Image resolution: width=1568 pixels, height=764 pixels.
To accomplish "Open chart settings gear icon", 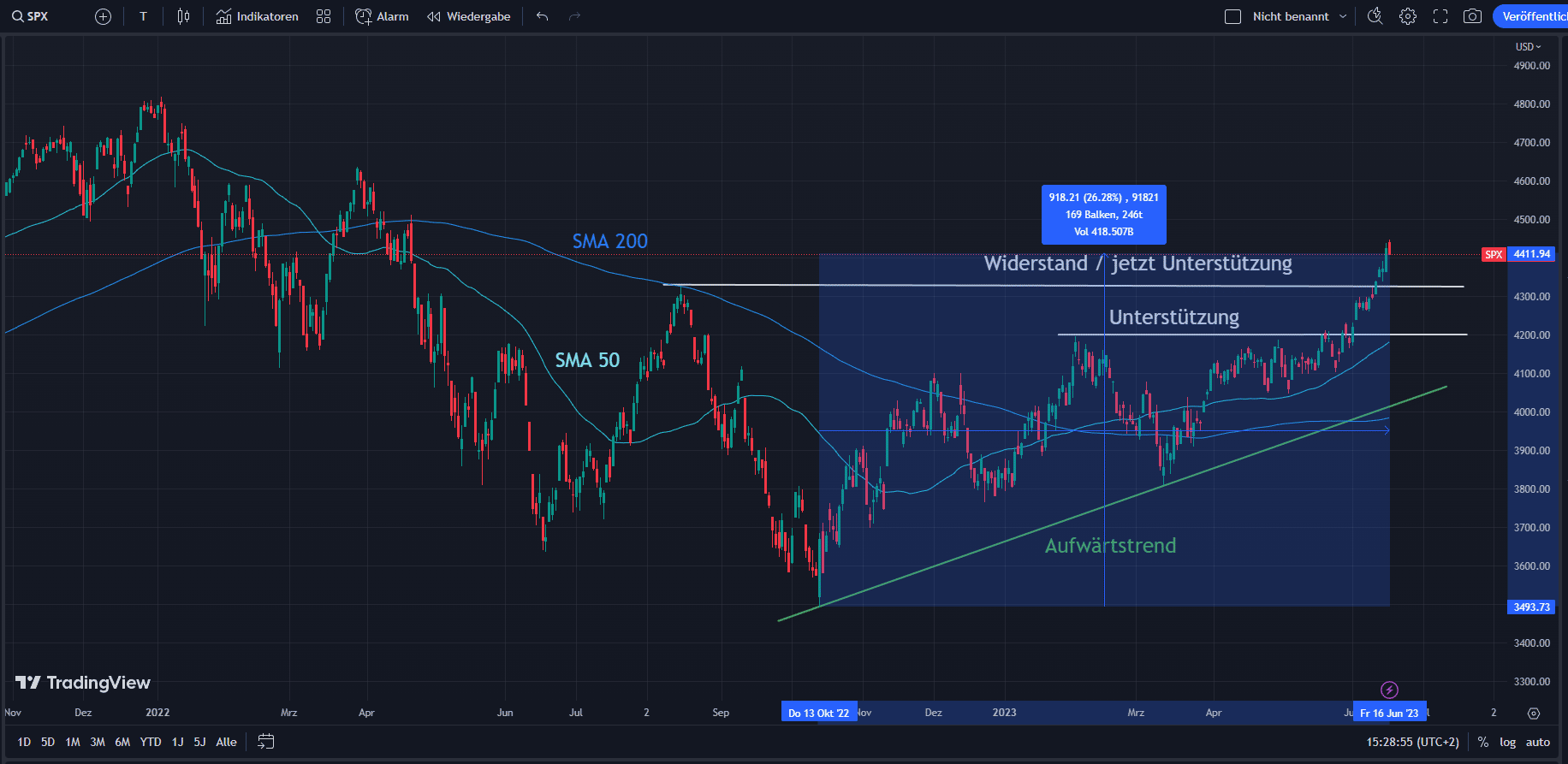I will click(1408, 16).
